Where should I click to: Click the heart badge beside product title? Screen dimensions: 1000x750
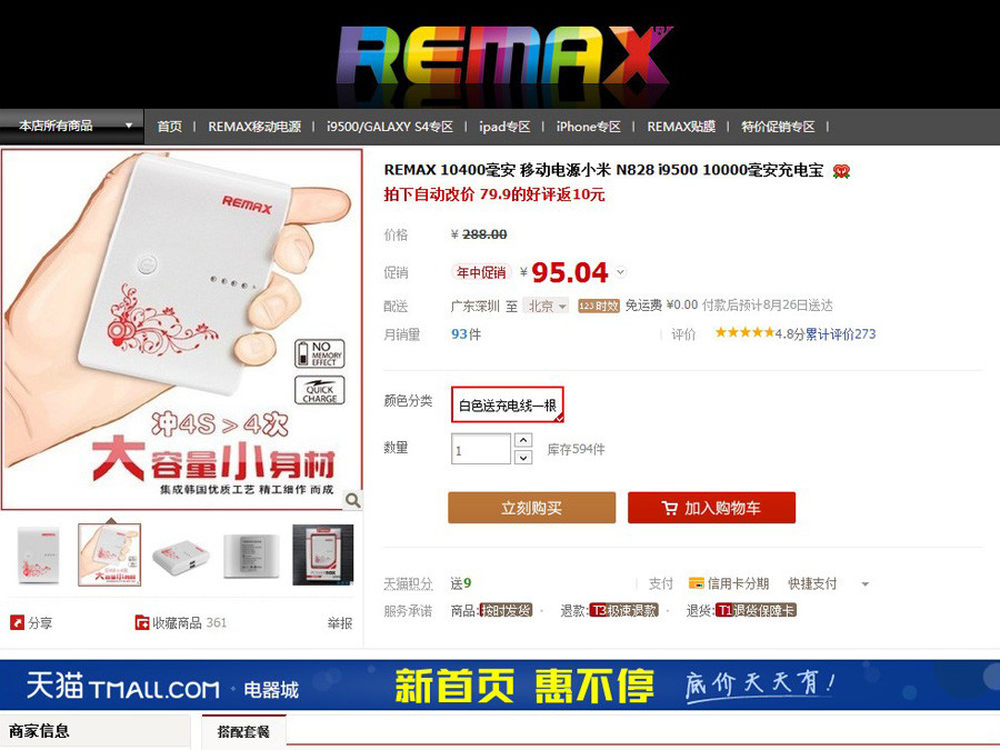pyautogui.click(x=841, y=171)
